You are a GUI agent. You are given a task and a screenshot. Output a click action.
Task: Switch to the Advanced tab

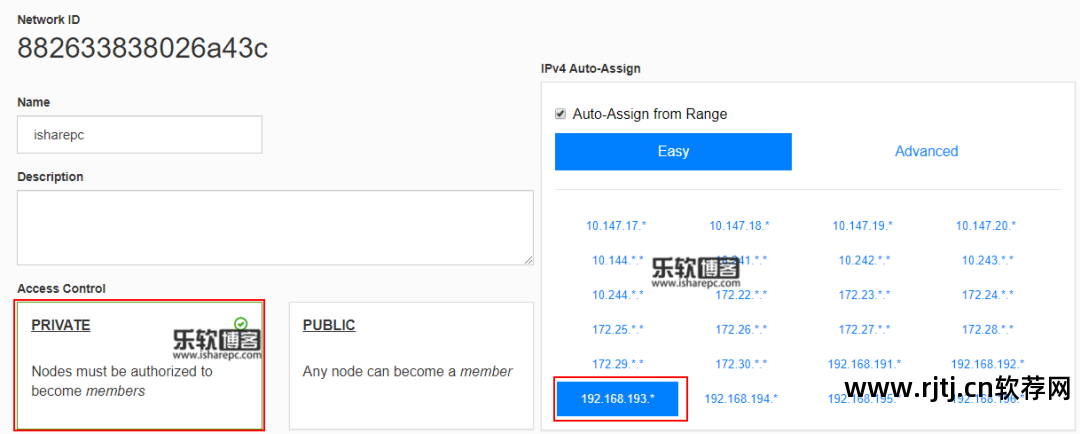[926, 152]
